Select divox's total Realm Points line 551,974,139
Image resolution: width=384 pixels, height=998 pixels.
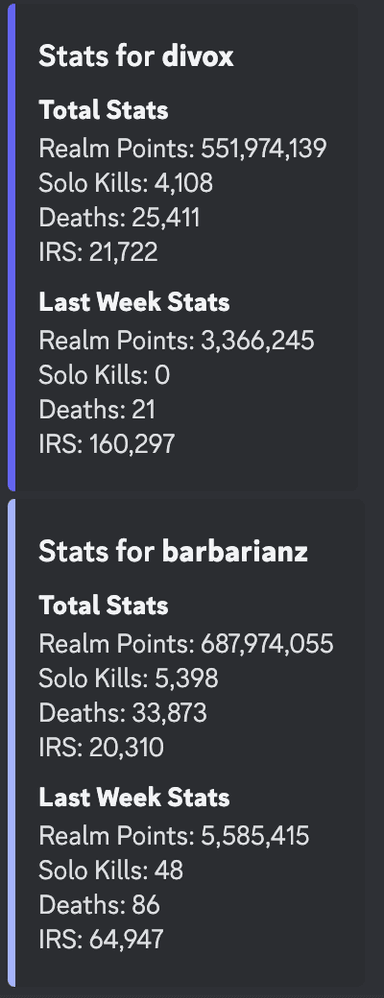(183, 148)
